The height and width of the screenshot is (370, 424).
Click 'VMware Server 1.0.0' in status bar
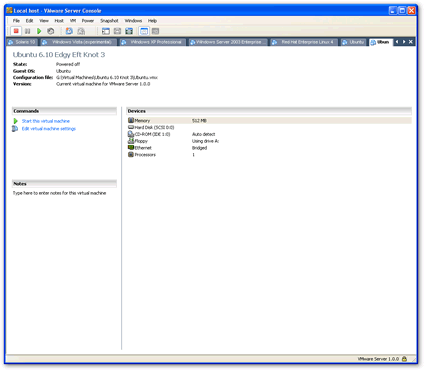[x=378, y=359]
